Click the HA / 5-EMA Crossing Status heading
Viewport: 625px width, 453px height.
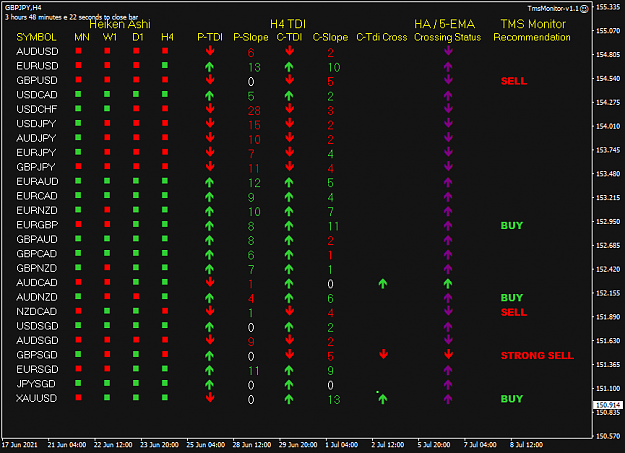tap(447, 30)
